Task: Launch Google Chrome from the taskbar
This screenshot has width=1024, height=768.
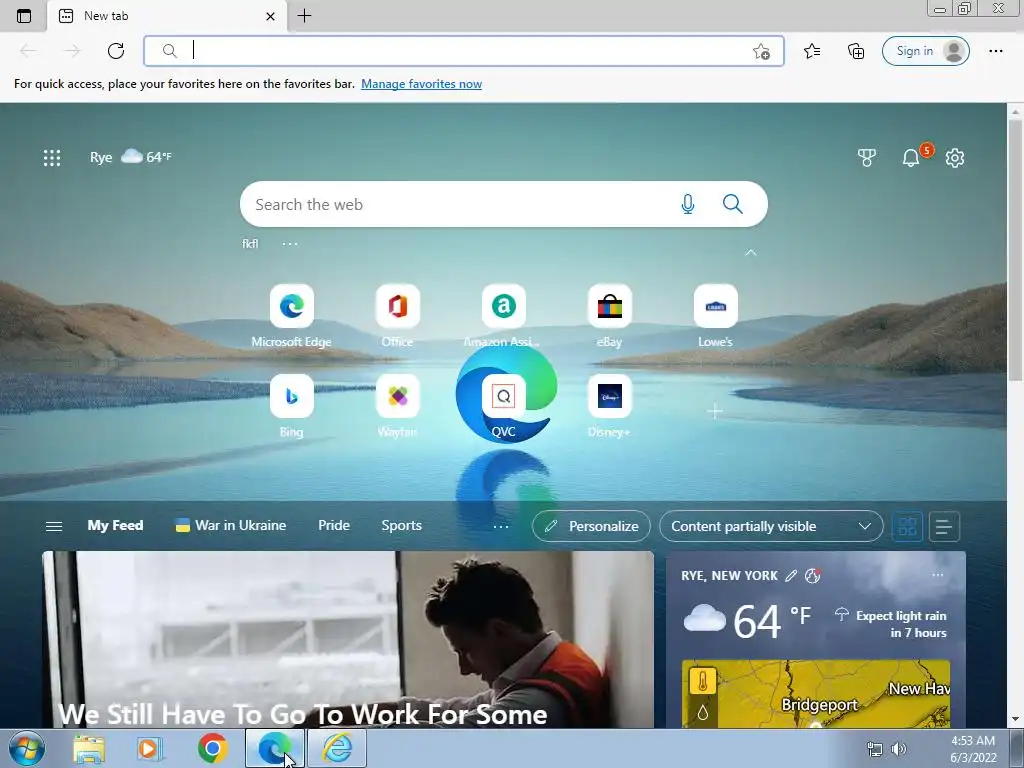Action: (x=212, y=748)
